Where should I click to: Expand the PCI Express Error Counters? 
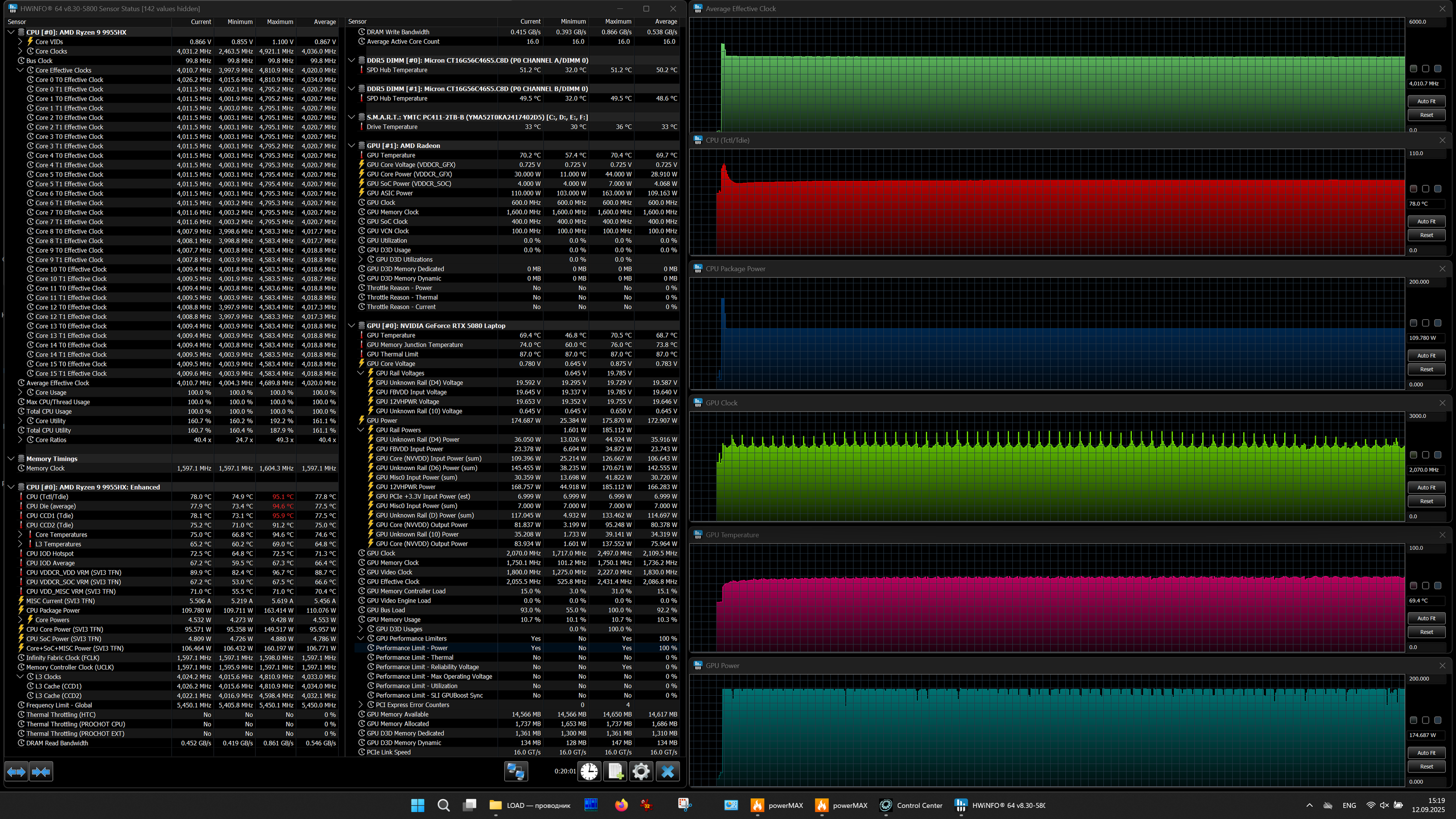coord(361,705)
